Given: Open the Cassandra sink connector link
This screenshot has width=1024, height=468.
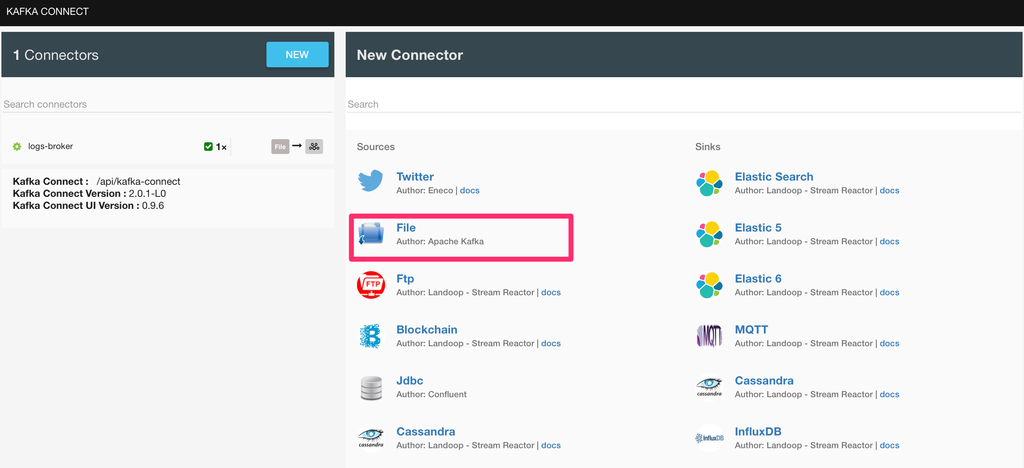Looking at the screenshot, I should click(x=764, y=381).
